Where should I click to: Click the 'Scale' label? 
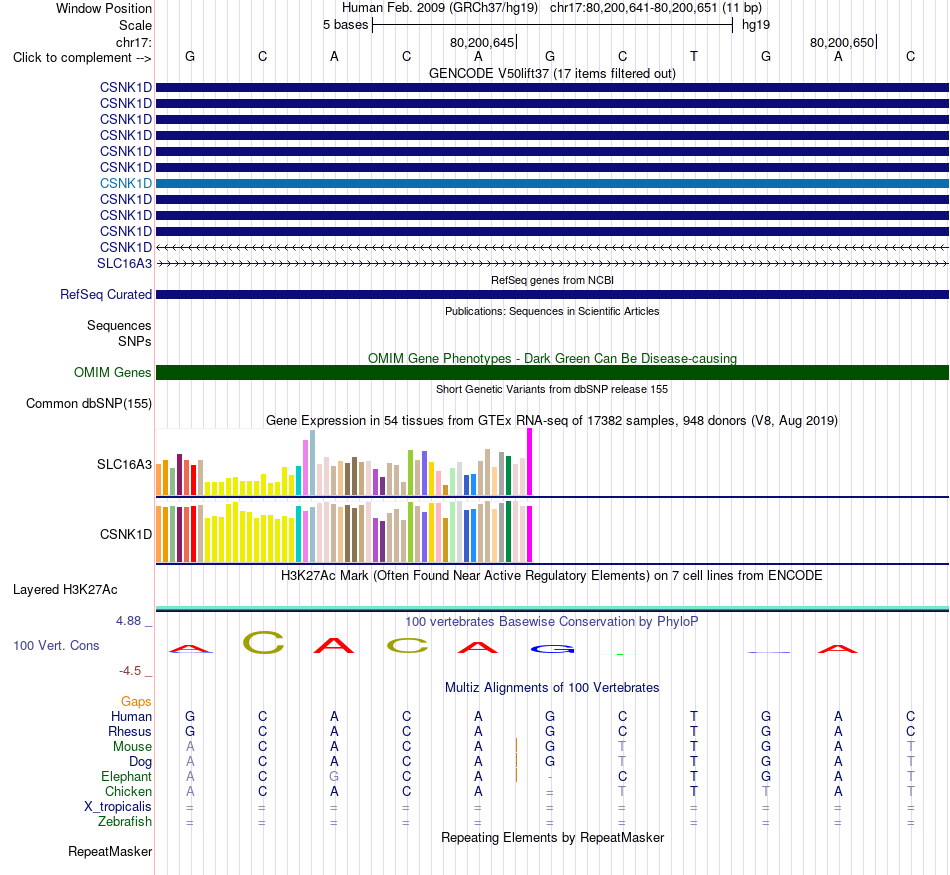point(135,25)
